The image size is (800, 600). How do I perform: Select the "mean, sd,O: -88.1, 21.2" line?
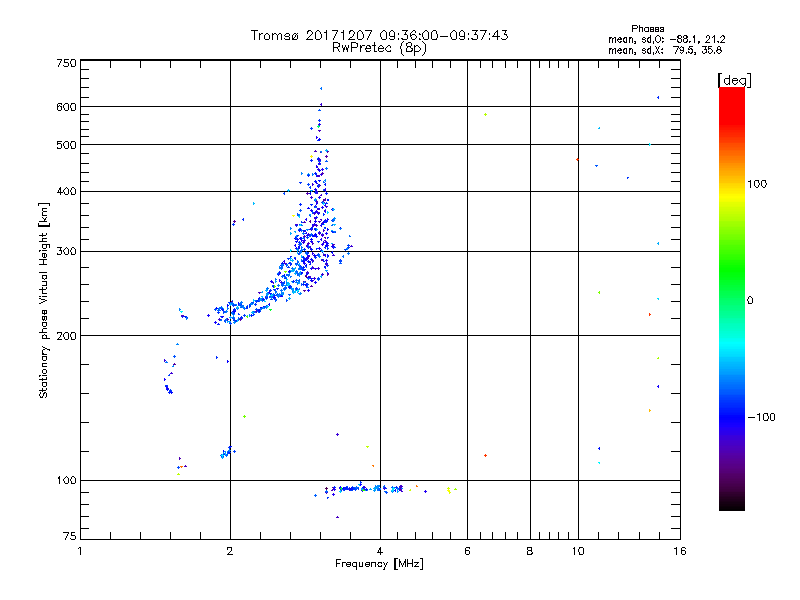[666, 39]
